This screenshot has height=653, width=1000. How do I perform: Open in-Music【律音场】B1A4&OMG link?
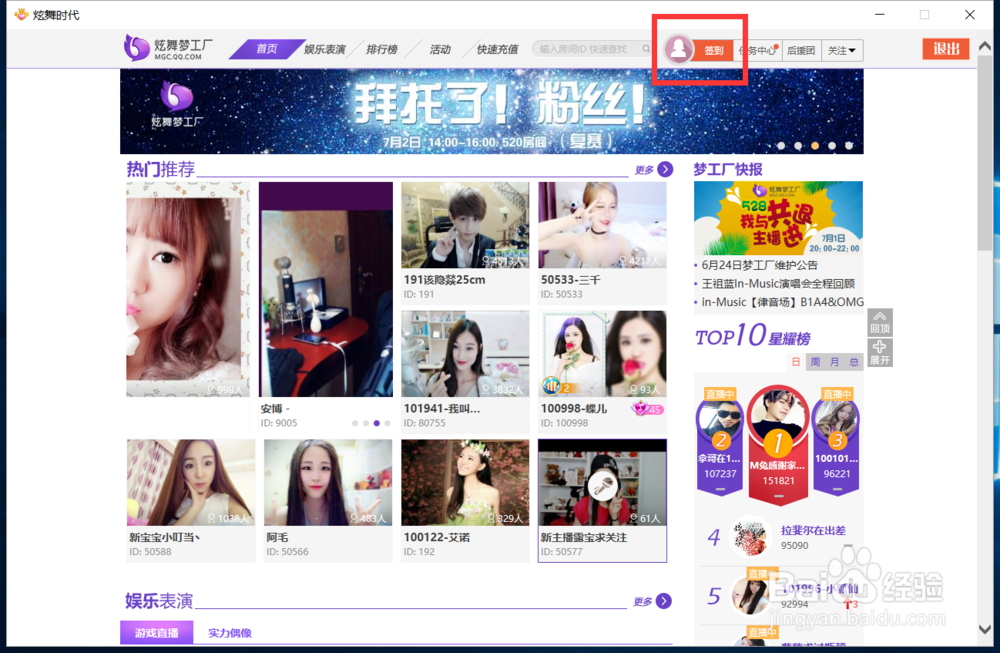pyautogui.click(x=783, y=302)
